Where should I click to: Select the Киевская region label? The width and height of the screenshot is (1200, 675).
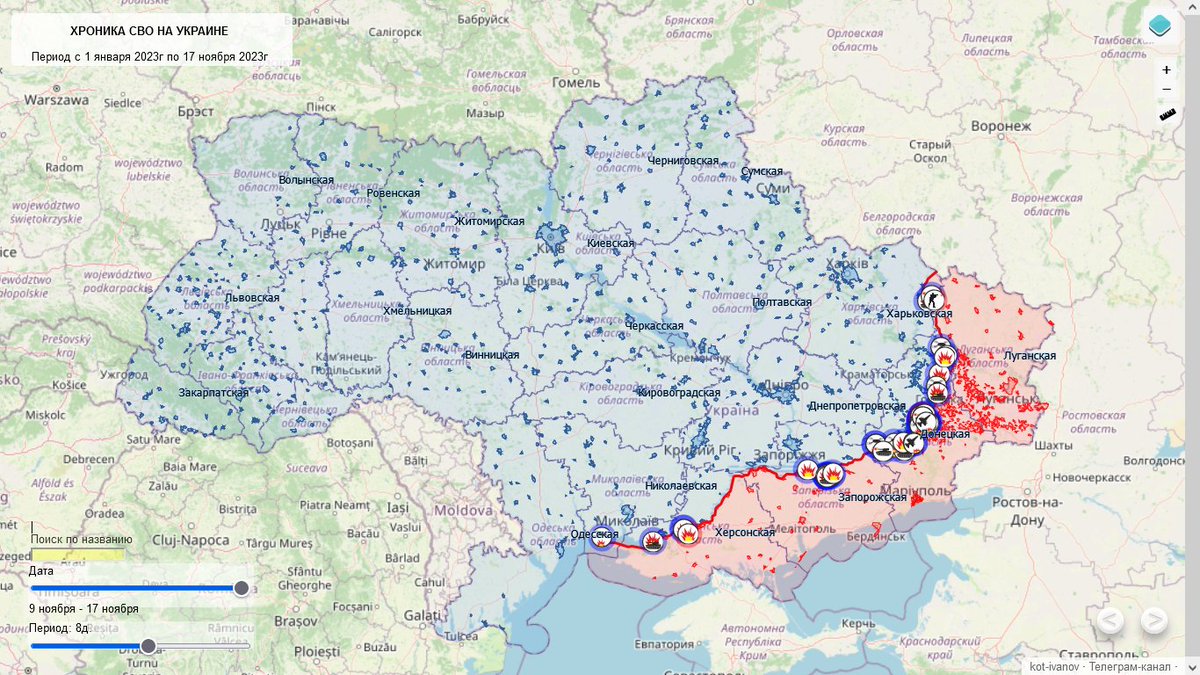(x=610, y=243)
